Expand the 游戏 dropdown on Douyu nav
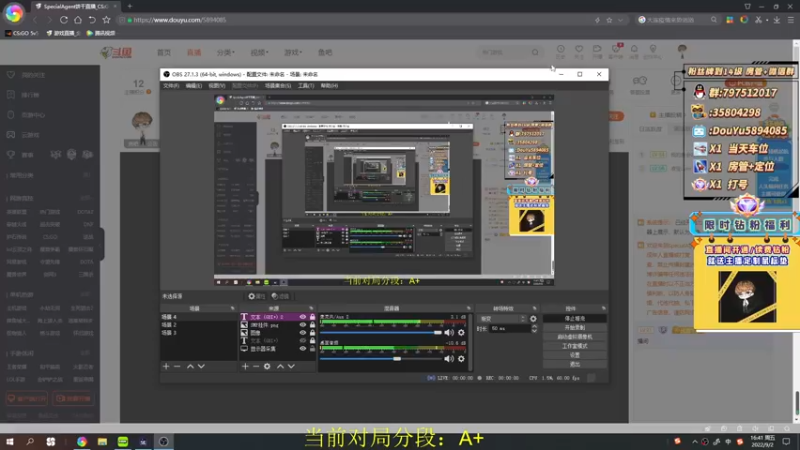The image size is (800, 450). click(293, 53)
